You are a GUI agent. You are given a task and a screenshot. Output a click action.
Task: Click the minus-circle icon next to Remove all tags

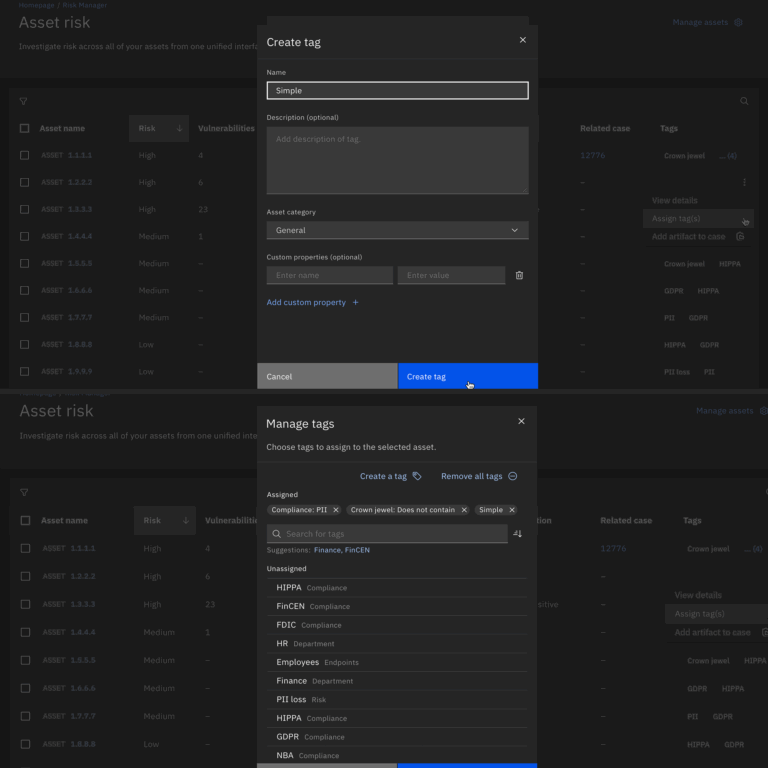512,476
